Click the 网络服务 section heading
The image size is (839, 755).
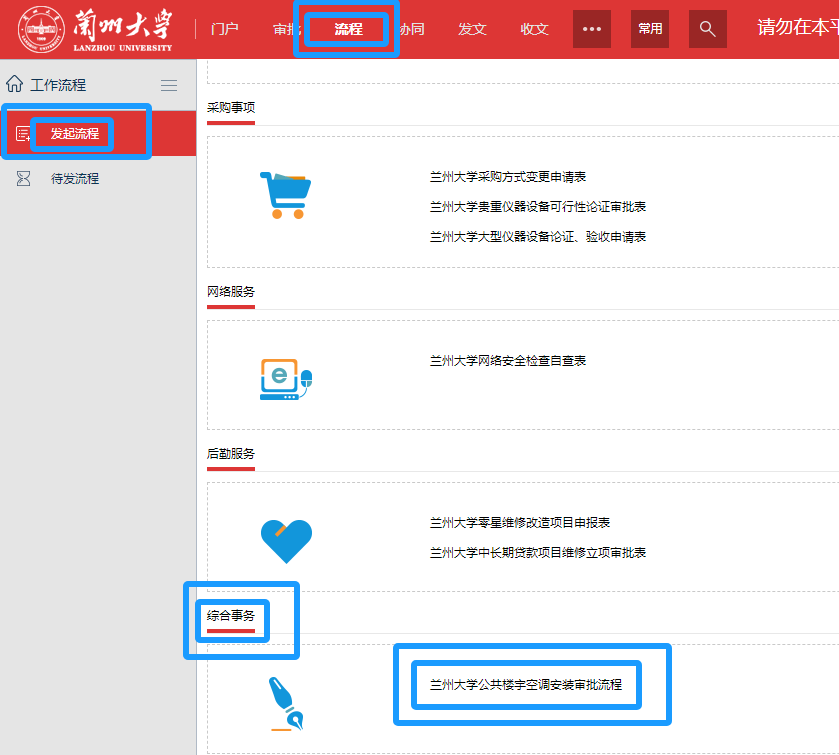(x=231, y=292)
